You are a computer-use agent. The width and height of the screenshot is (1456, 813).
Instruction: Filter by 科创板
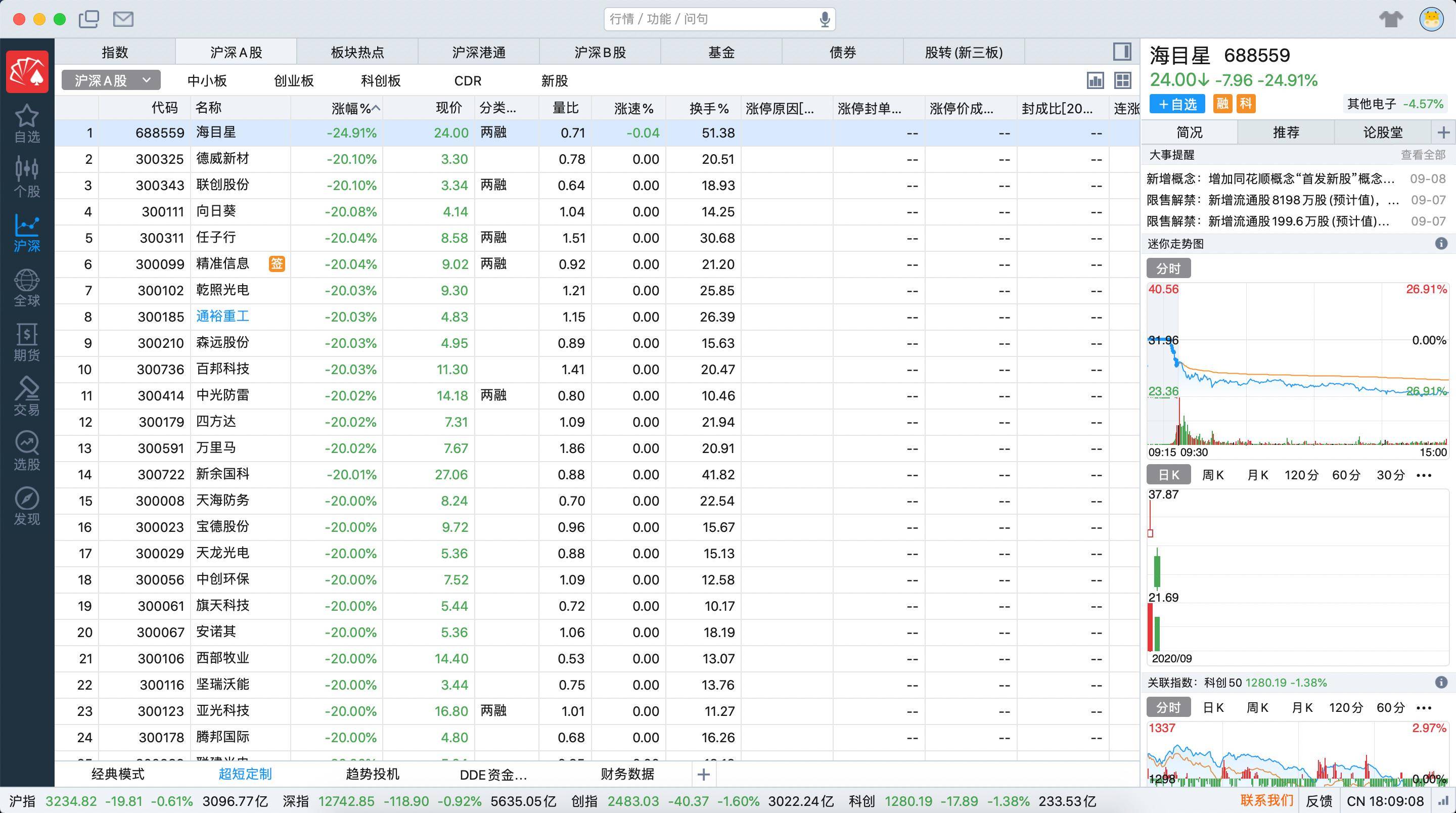tap(381, 81)
